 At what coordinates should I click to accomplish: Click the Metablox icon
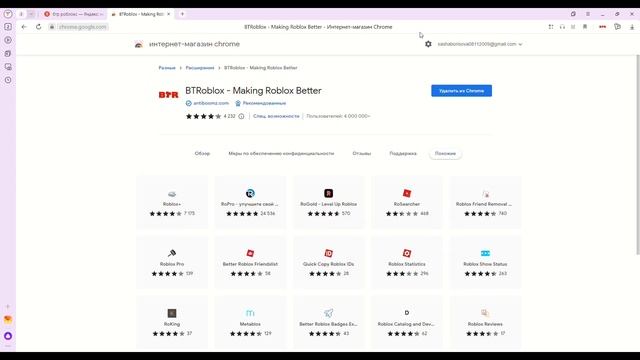250,313
